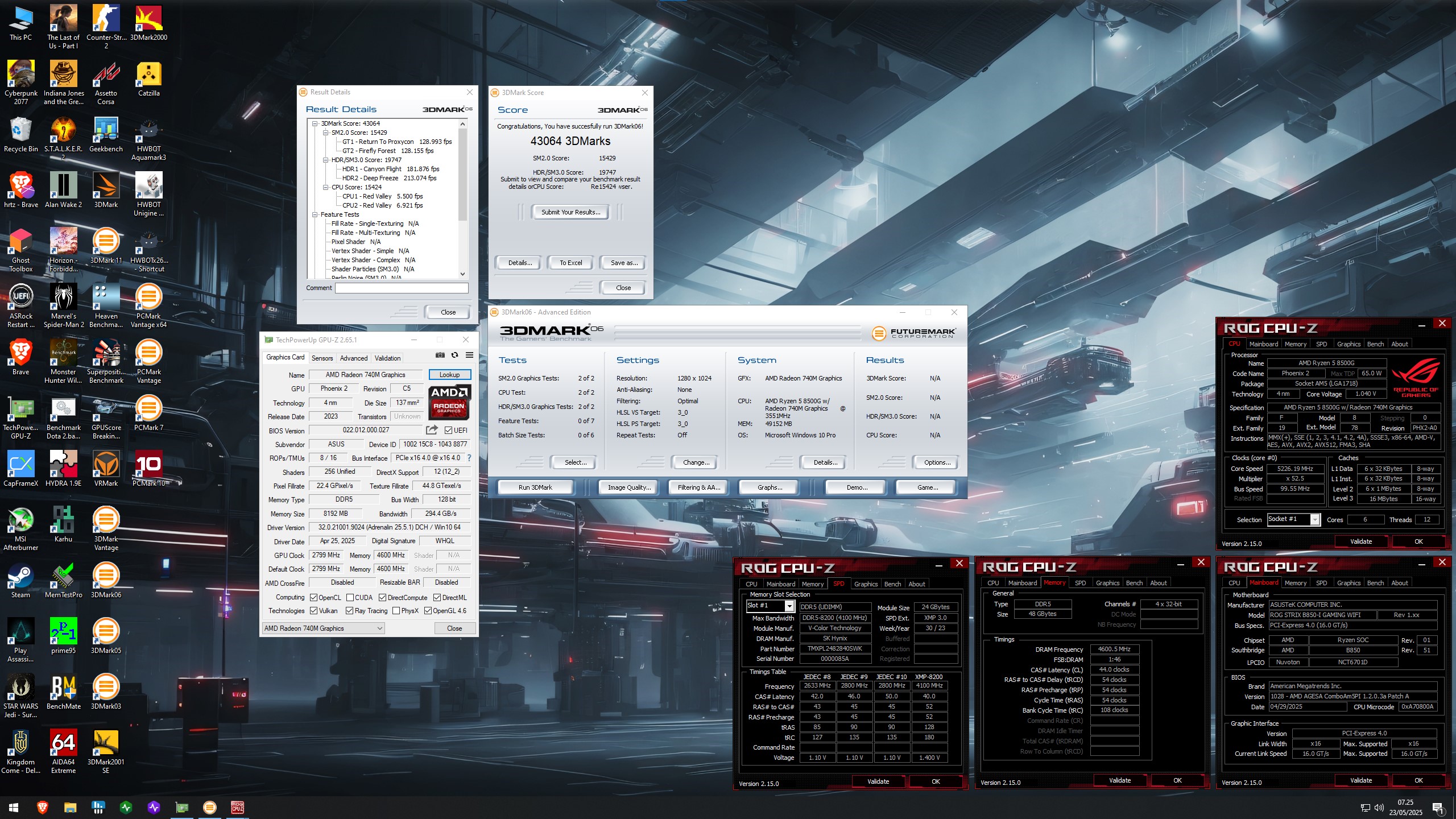Open the Recycle Bin desktop icon
Viewport: 1456px width, 819px height.
pyautogui.click(x=21, y=135)
